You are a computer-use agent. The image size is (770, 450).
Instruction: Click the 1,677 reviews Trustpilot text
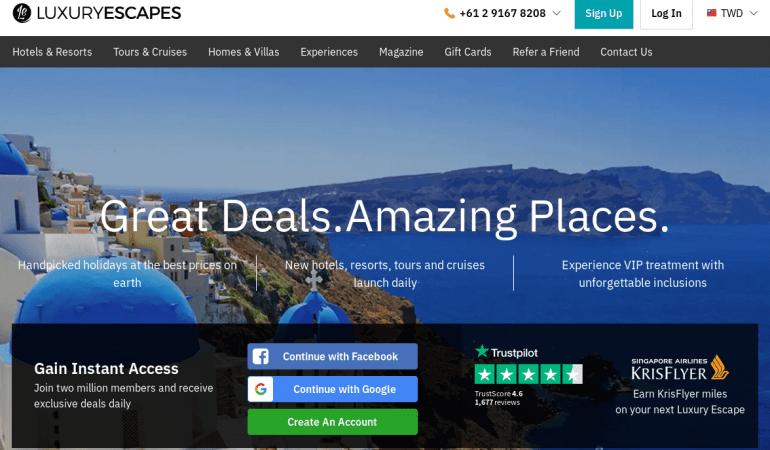[x=497, y=402]
